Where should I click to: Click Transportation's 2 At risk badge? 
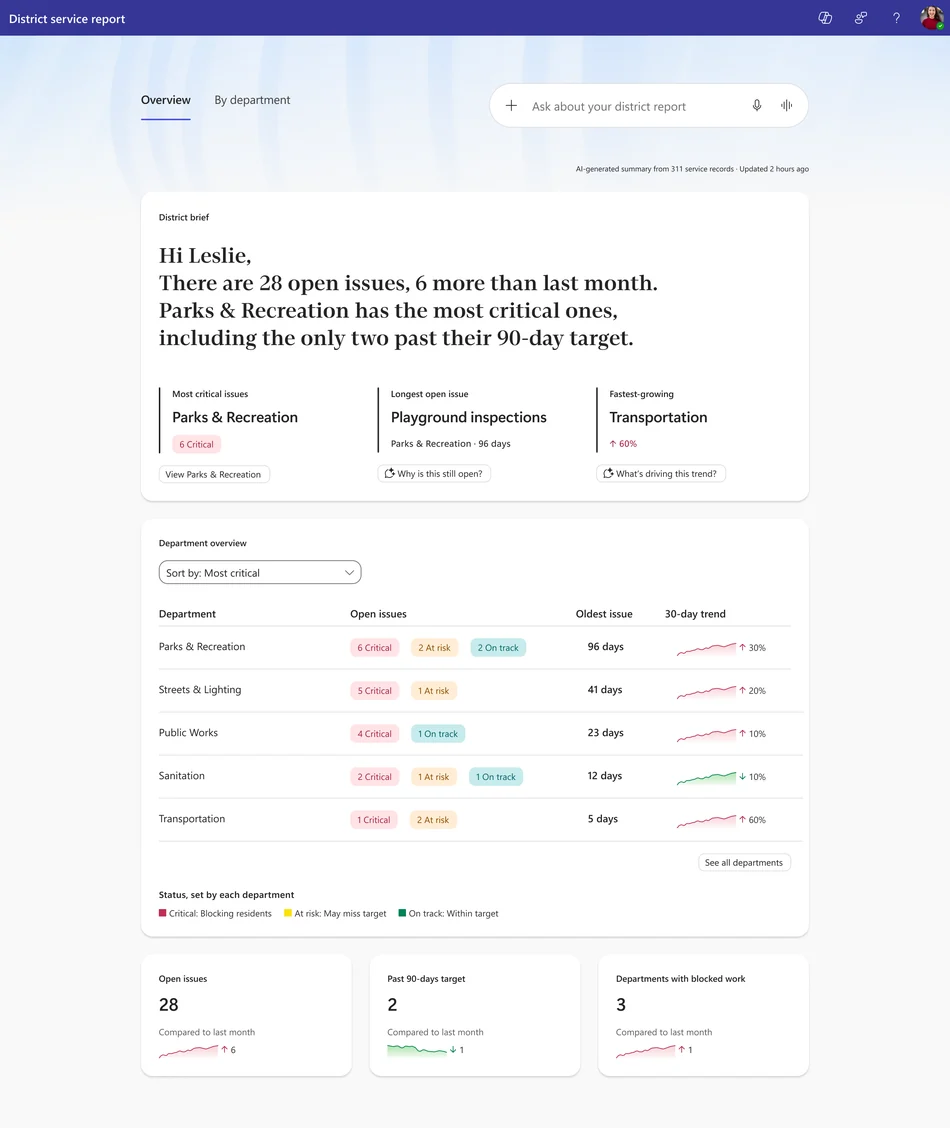point(434,820)
